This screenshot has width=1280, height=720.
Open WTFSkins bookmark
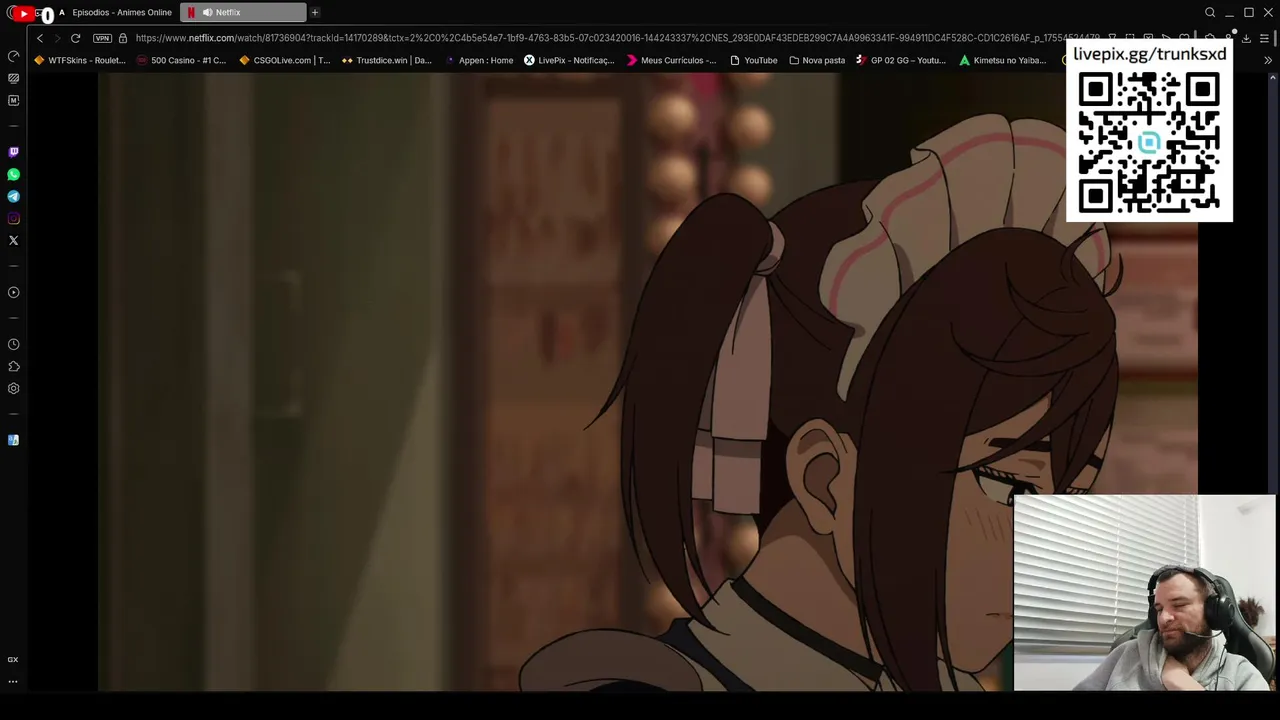(x=80, y=60)
